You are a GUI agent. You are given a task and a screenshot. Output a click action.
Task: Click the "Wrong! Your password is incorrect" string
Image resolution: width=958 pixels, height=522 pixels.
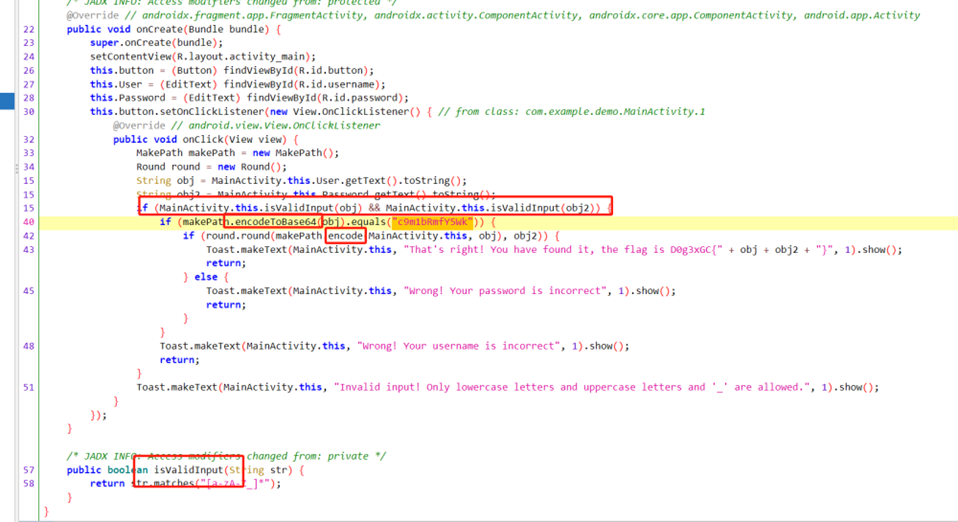point(505,291)
